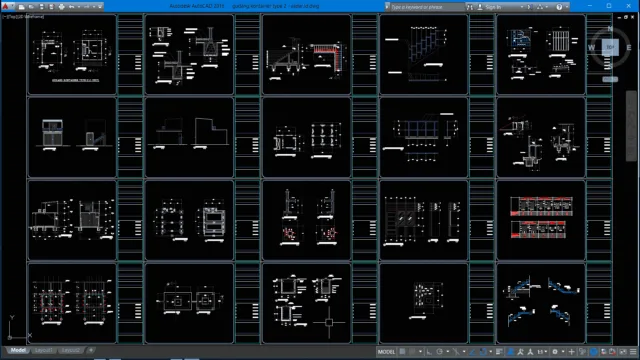Toggle Ortho mode restriction
The image size is (640, 360).
(429, 351)
